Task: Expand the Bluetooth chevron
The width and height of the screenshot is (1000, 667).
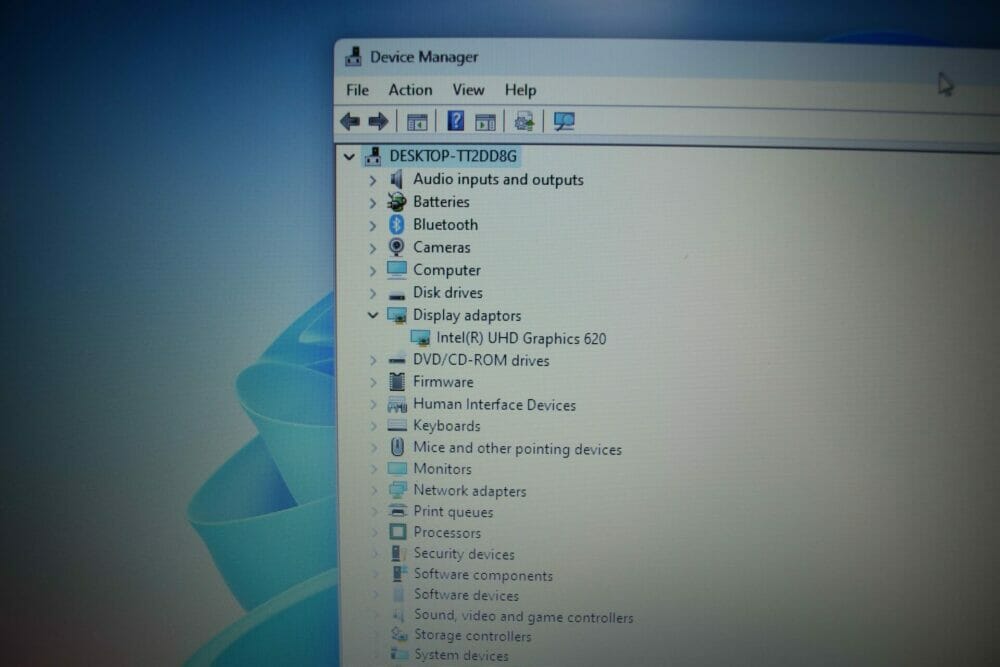Action: pos(372,226)
